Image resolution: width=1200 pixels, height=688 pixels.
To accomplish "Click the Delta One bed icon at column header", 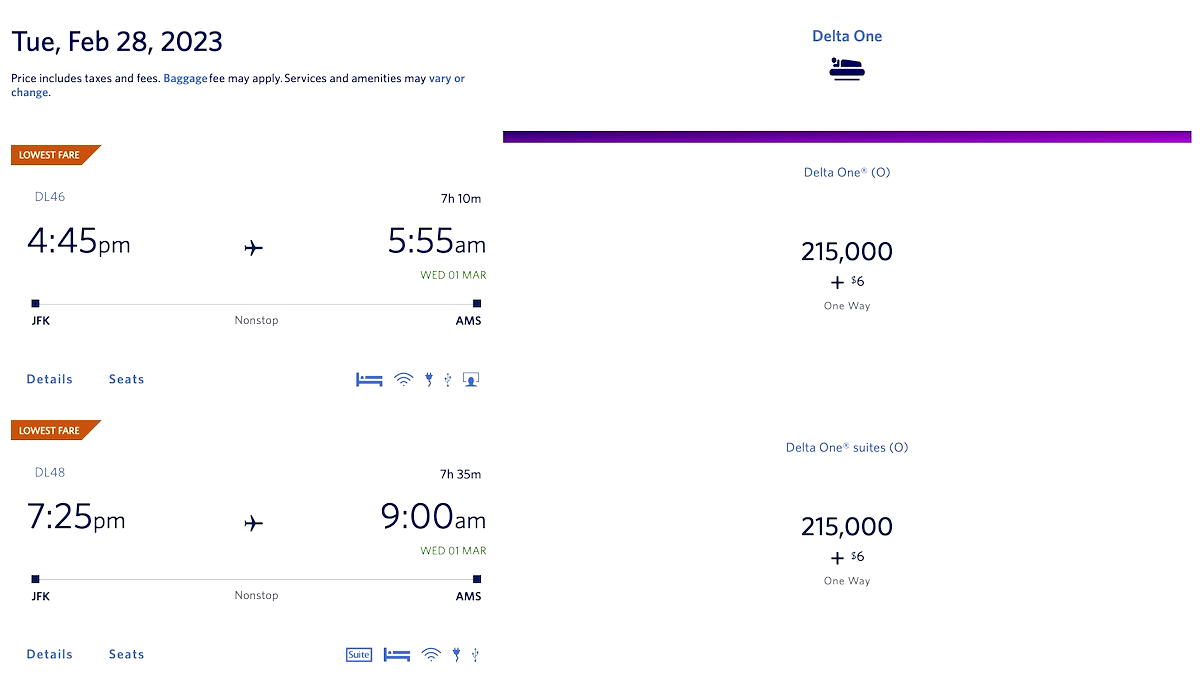I will [x=847, y=68].
